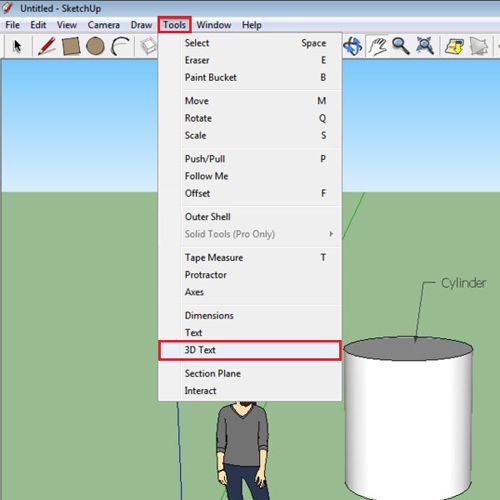
Task: Click the Zoom Extents icon
Action: (425, 46)
